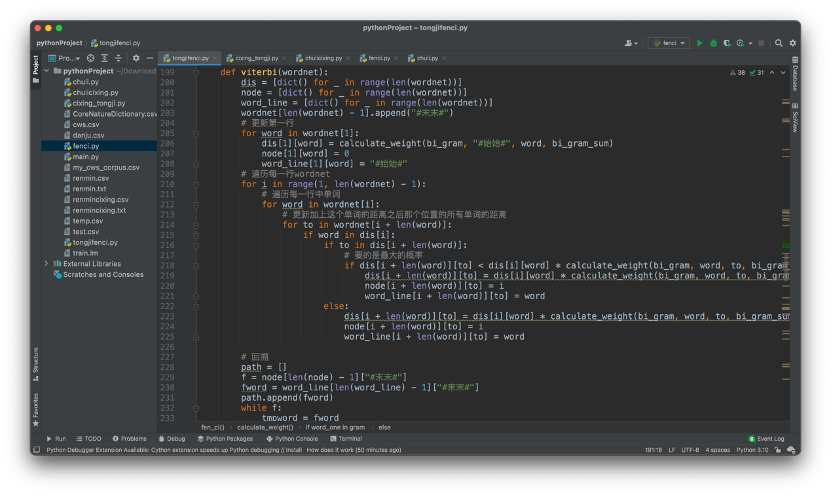Toggle the Database tool window side tab
The width and height of the screenshot is (832, 496).
coord(795,74)
